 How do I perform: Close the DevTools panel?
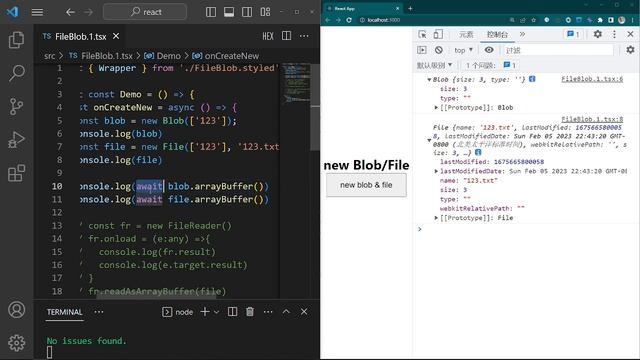pyautogui.click(x=630, y=34)
